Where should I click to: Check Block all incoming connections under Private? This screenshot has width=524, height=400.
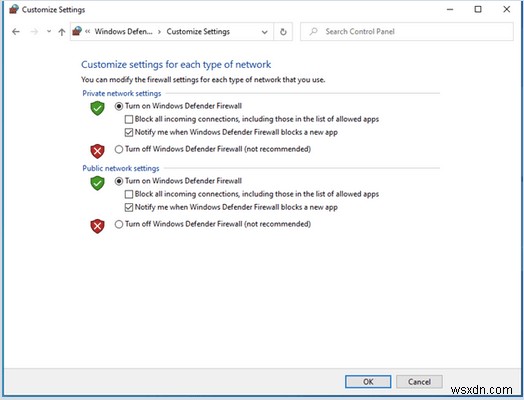click(x=129, y=119)
